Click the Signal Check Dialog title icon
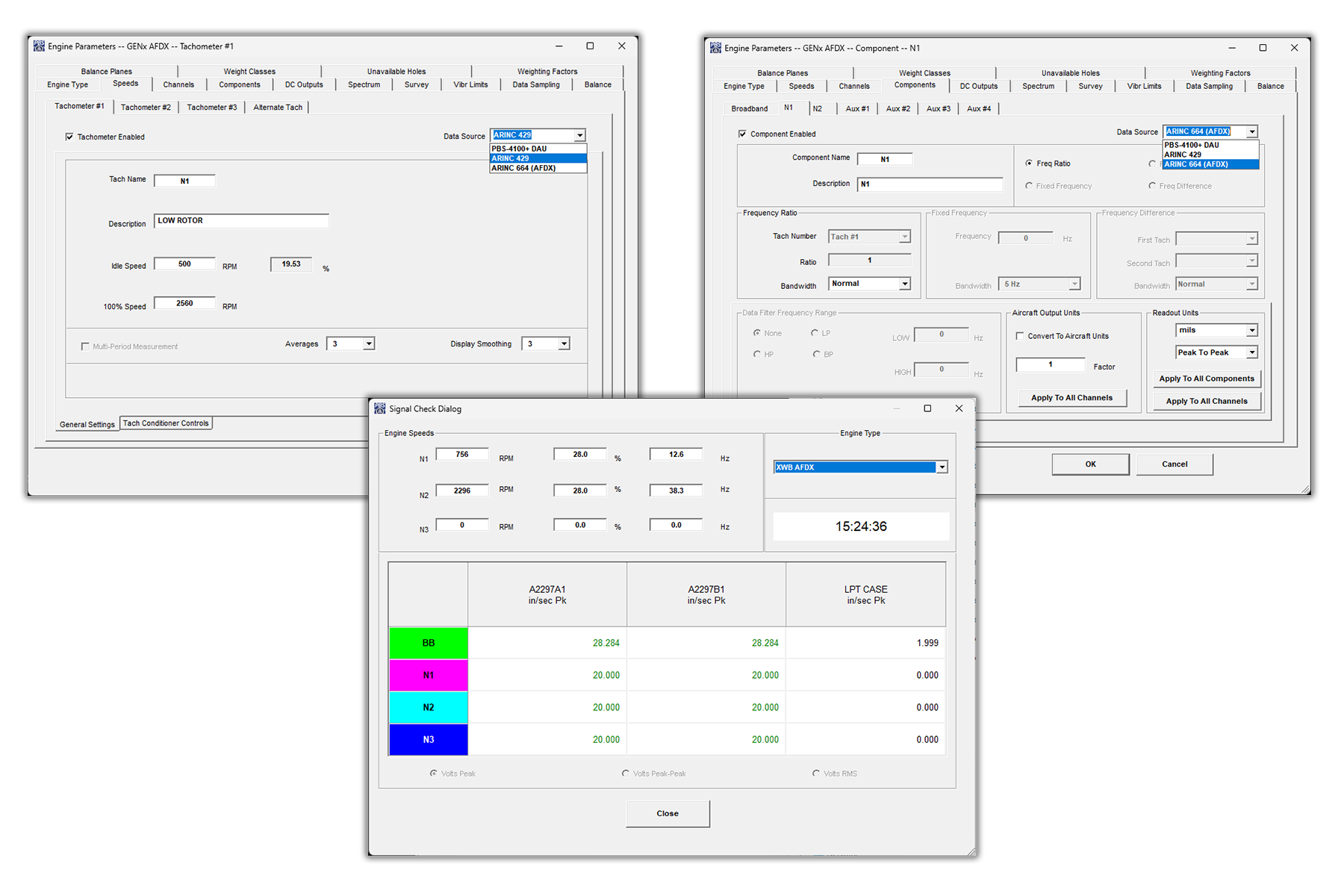The width and height of the screenshot is (1344, 896). [380, 408]
